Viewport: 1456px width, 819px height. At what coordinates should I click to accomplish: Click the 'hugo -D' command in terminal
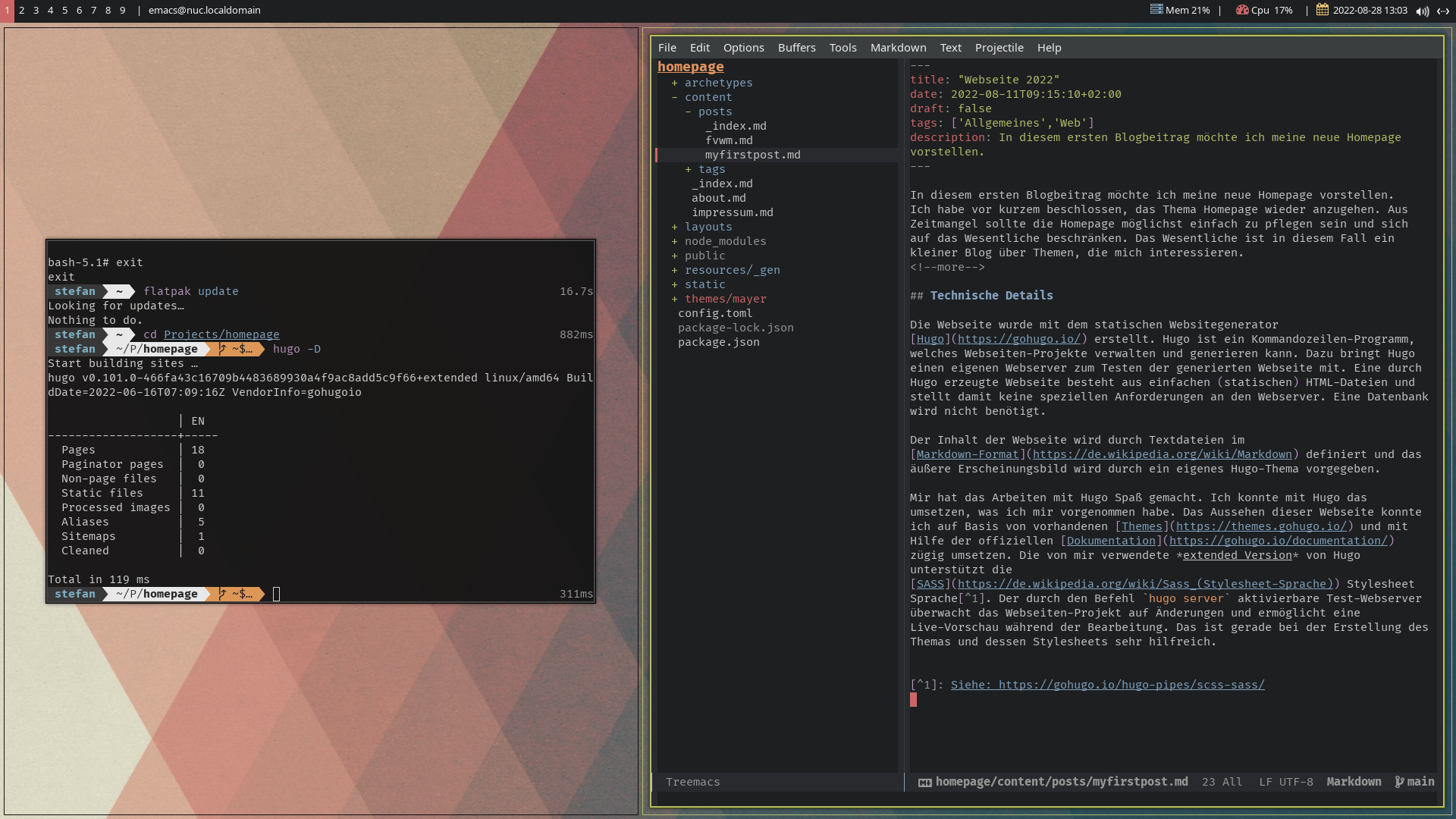(297, 349)
